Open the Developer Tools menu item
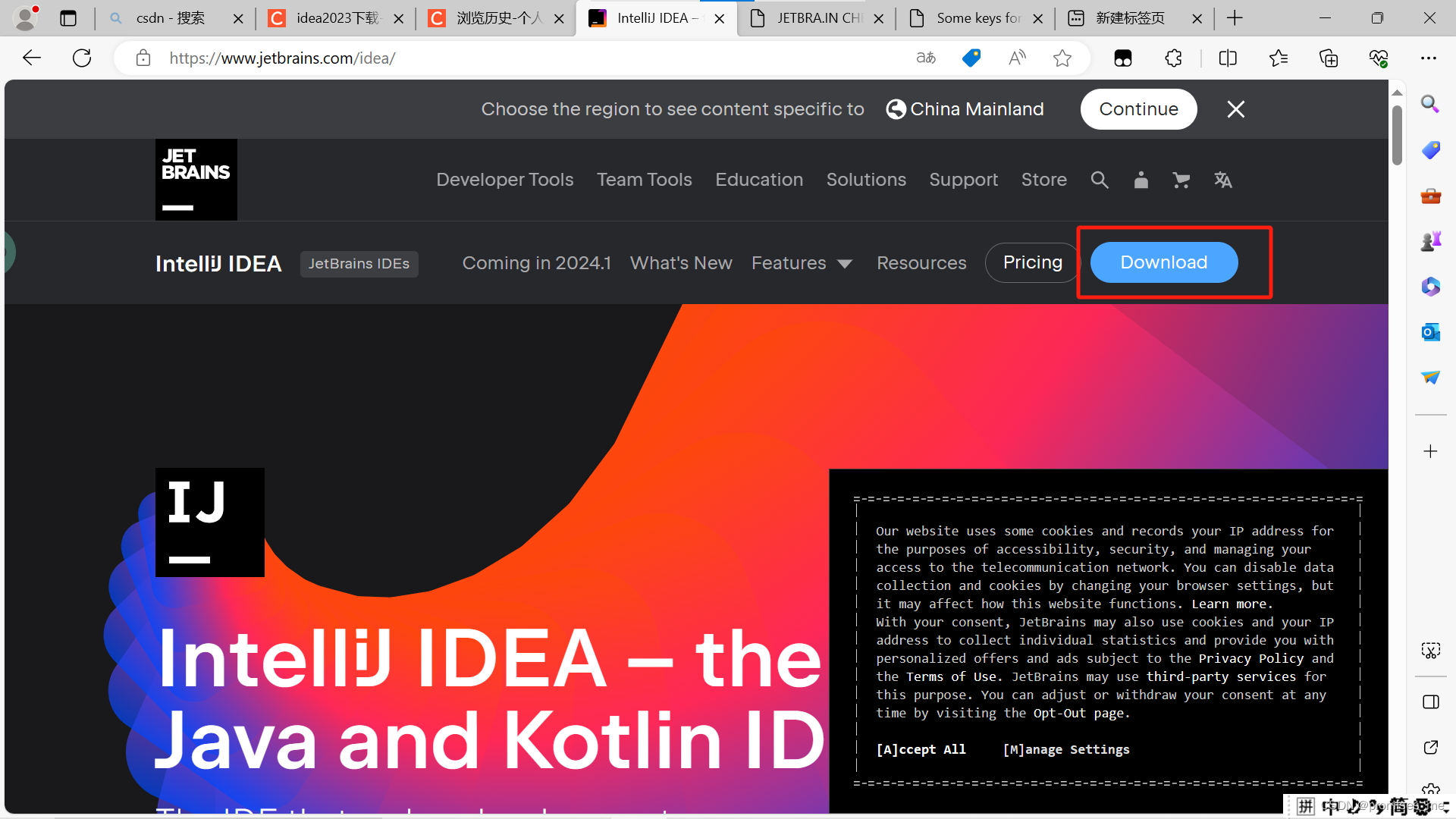Image resolution: width=1456 pixels, height=819 pixels. pyautogui.click(x=504, y=180)
